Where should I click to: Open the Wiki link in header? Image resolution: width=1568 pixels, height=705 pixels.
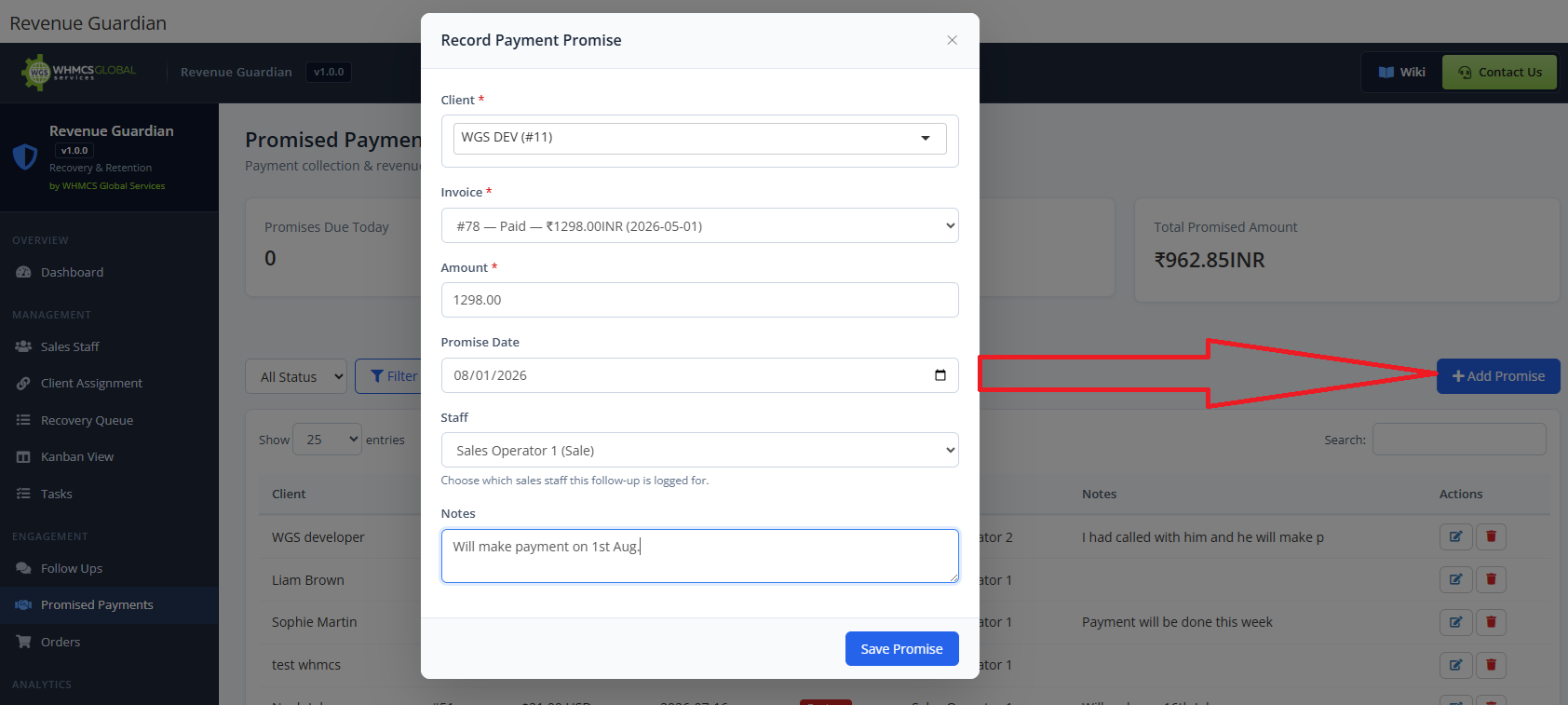[x=1402, y=72]
